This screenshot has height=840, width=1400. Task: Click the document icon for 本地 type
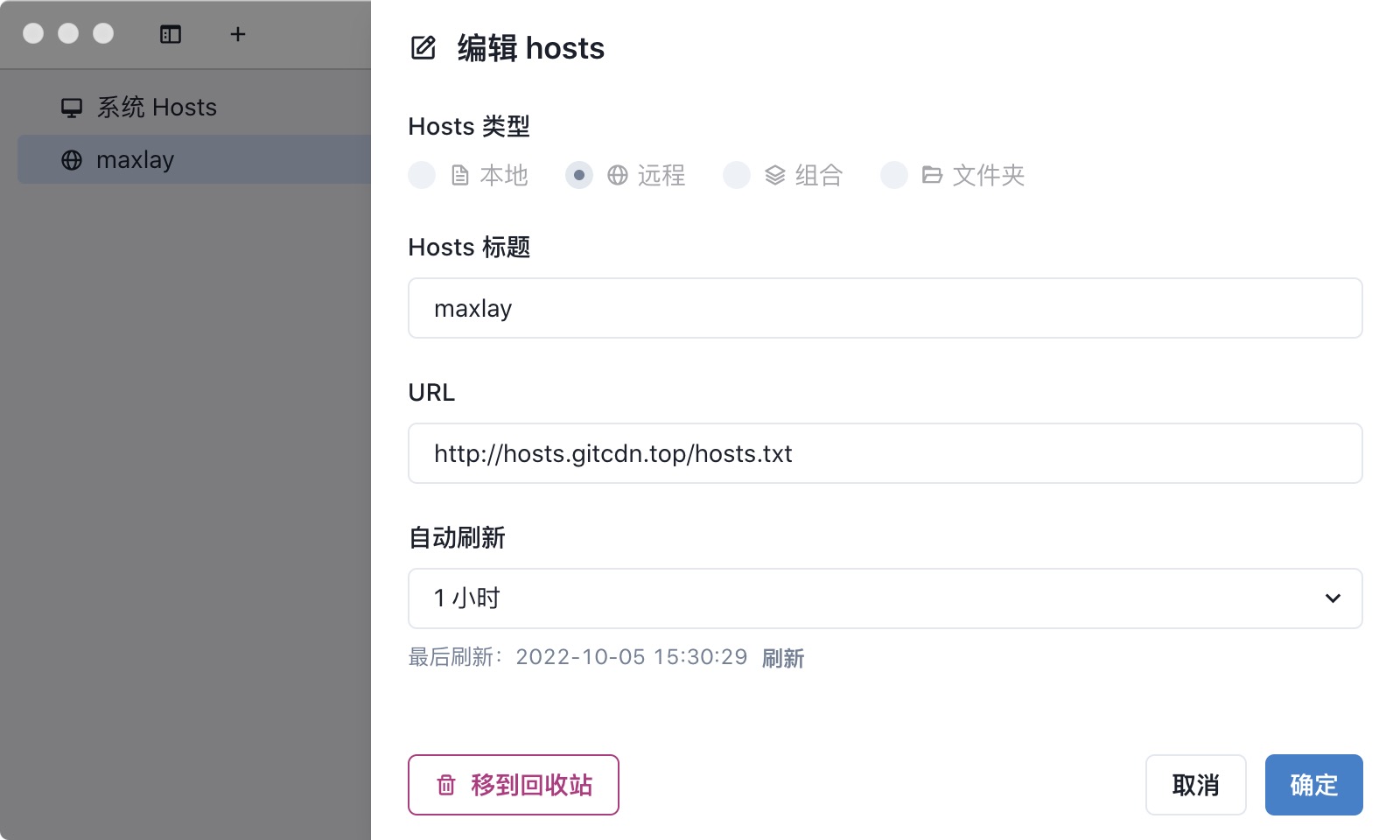pyautogui.click(x=460, y=176)
